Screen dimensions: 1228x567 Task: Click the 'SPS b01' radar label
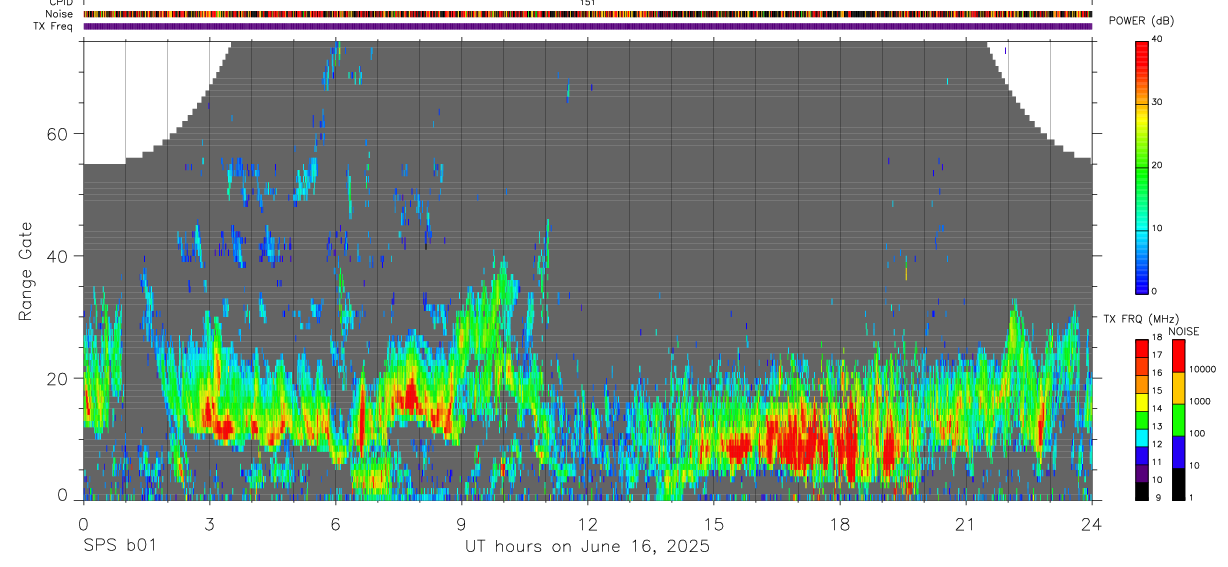120,547
